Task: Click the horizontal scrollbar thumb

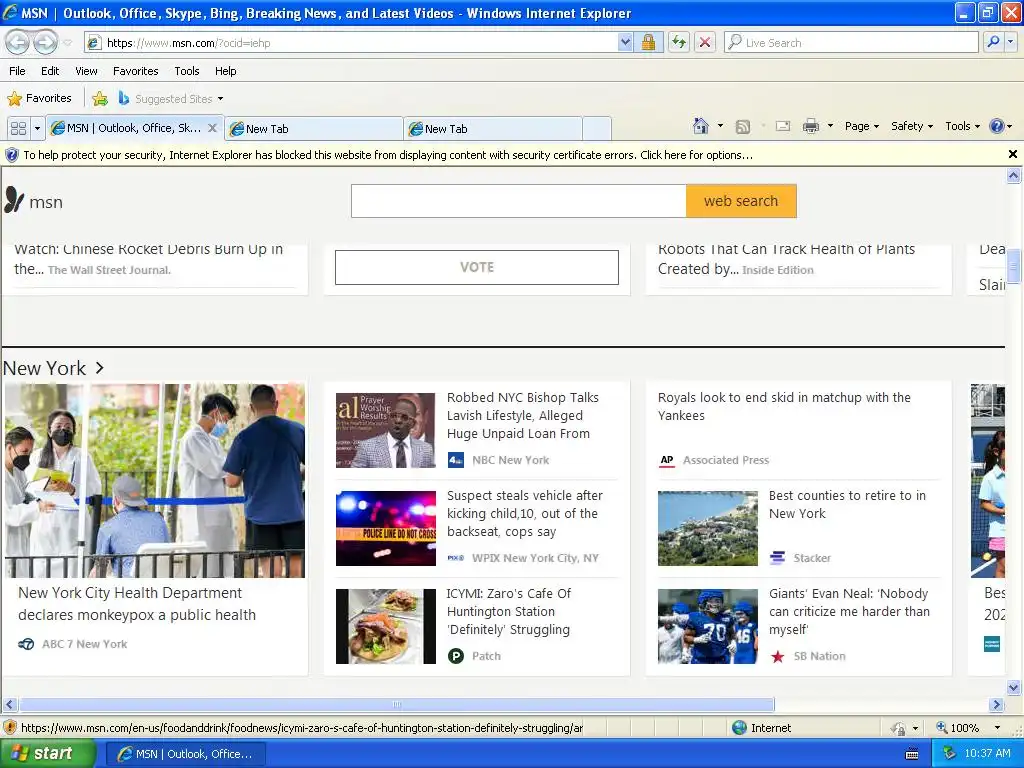Action: click(396, 705)
